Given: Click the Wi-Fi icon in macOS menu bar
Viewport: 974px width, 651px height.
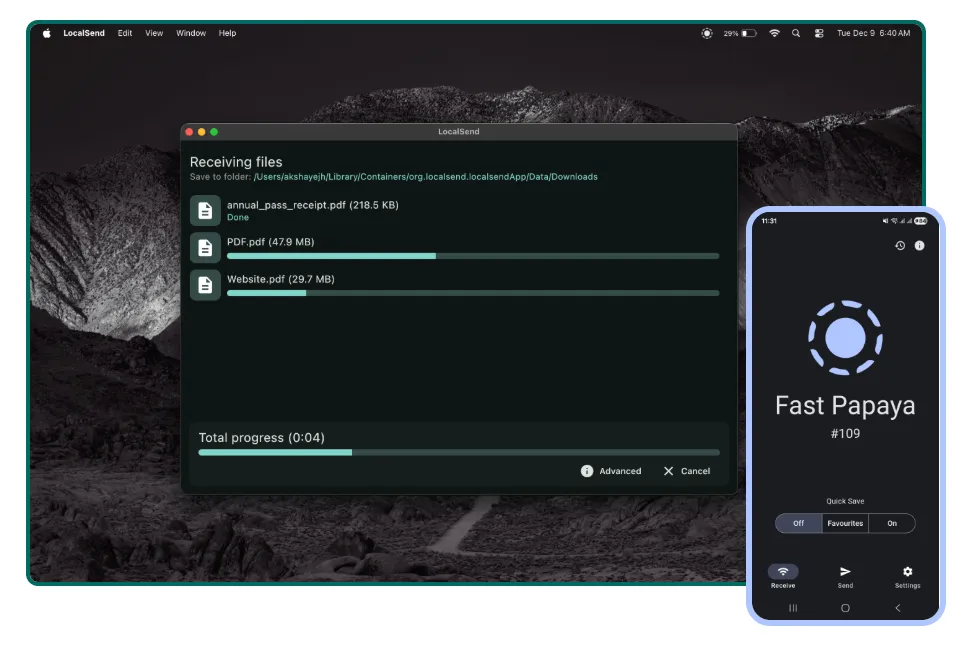Looking at the screenshot, I should 775,34.
